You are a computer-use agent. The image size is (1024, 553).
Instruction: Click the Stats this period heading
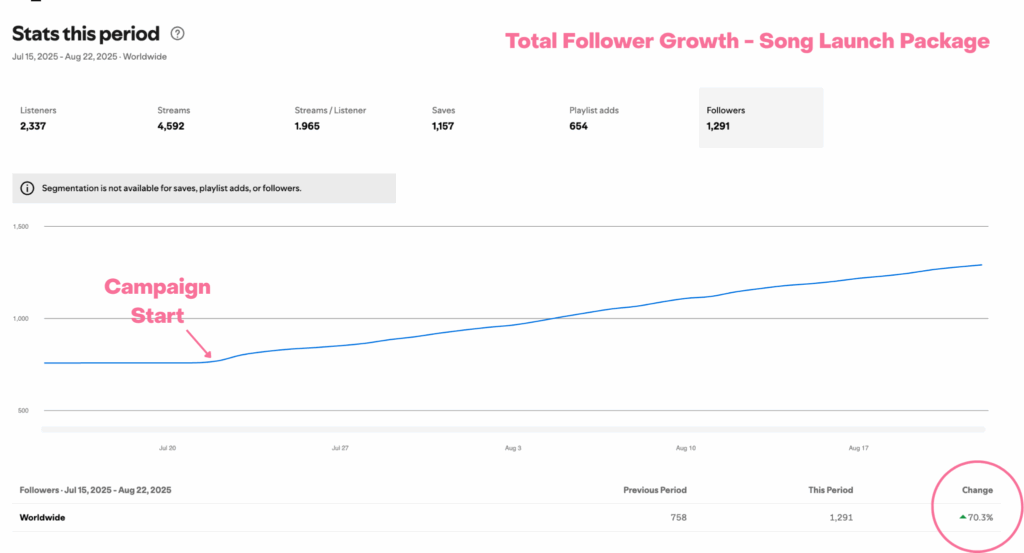click(x=85, y=33)
